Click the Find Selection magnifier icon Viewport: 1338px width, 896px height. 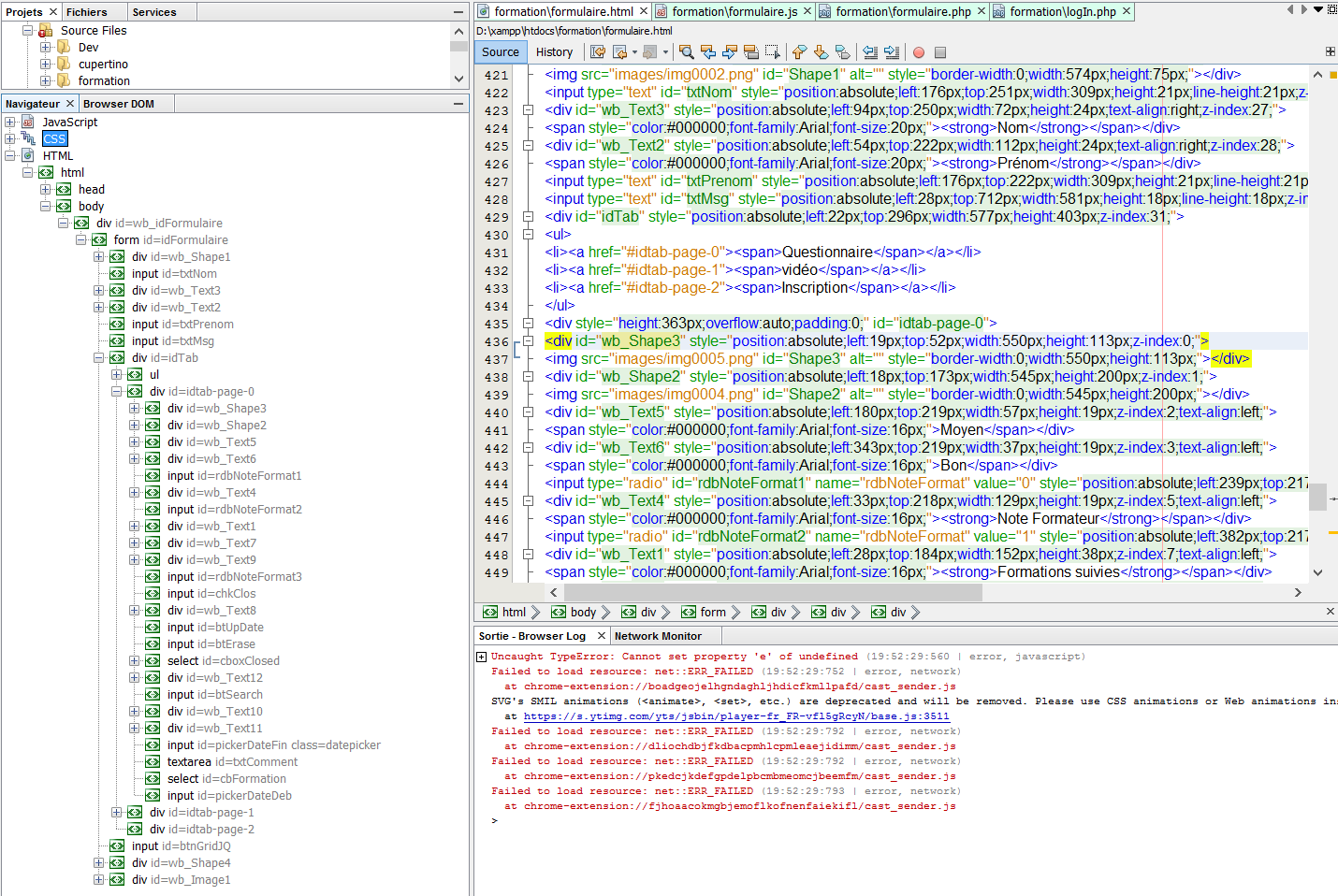pyautogui.click(x=687, y=52)
